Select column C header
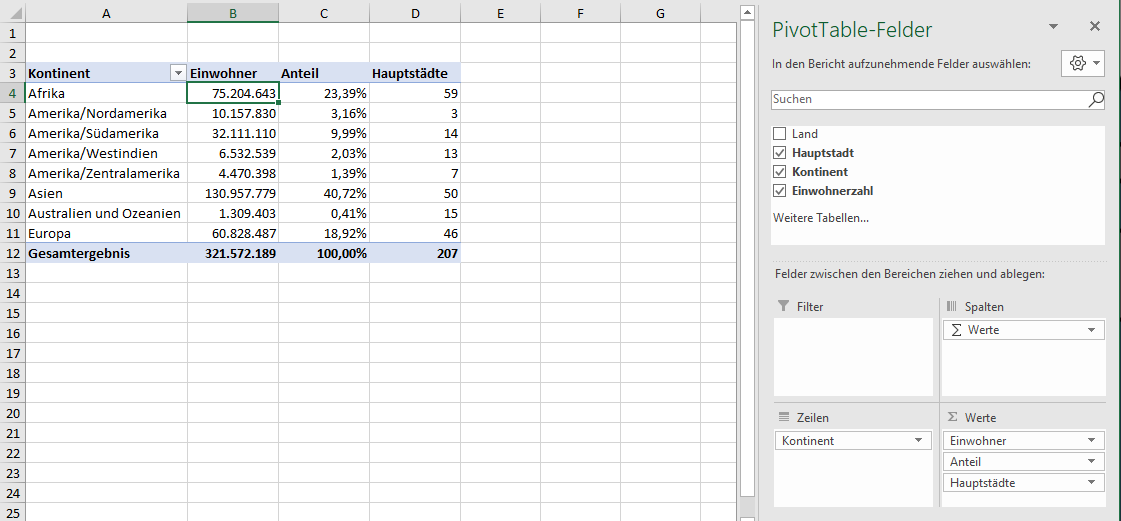 324,13
